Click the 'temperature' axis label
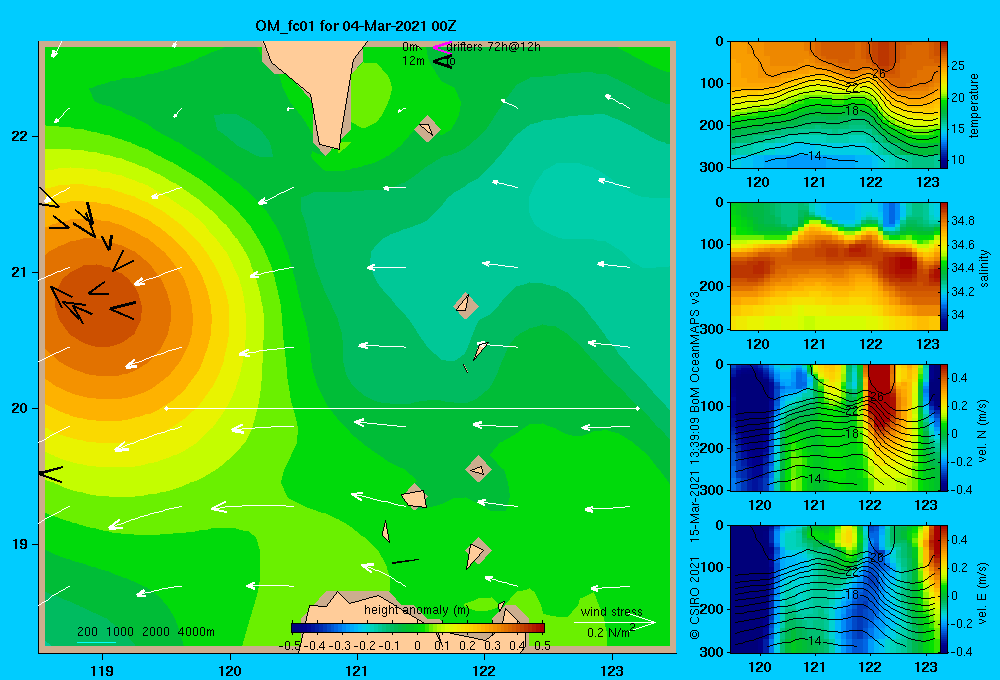Viewport: 1000px width, 680px height. click(974, 106)
